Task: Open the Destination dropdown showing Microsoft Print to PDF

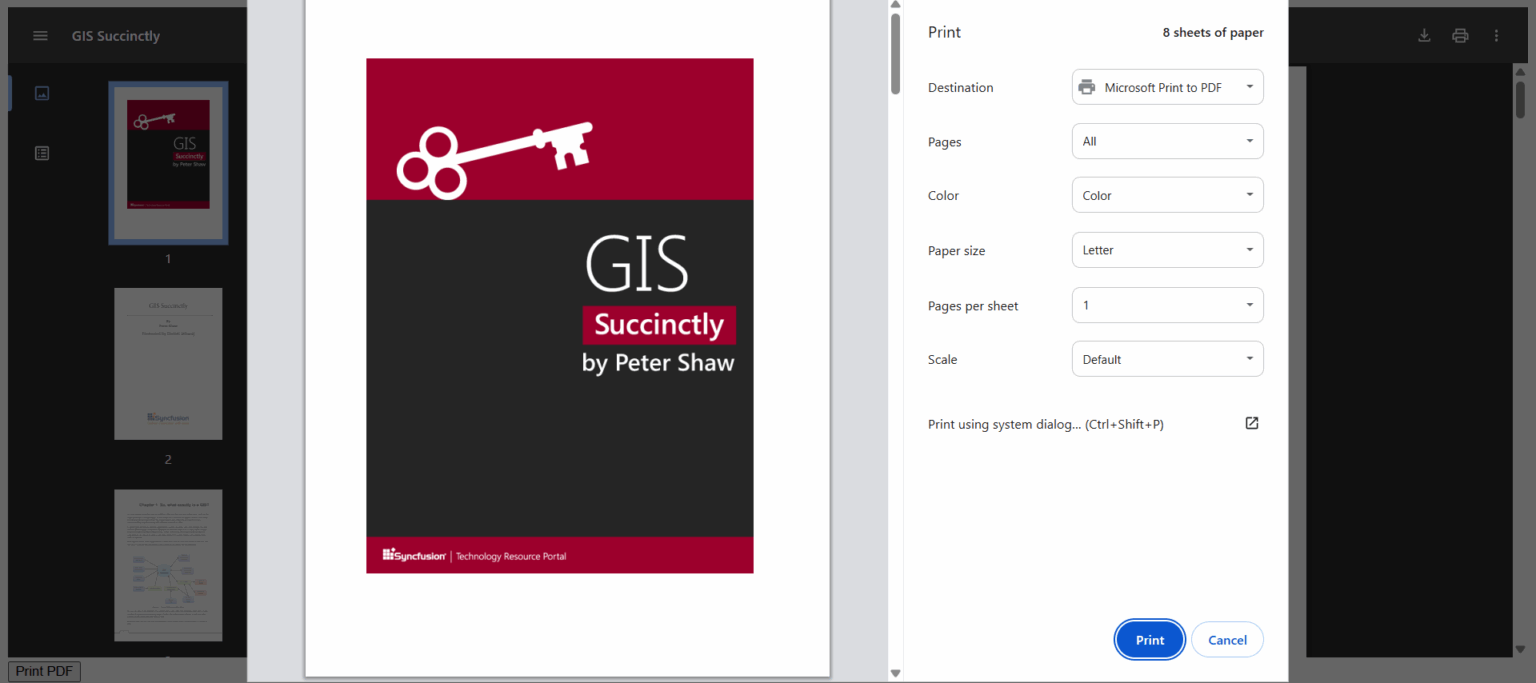Action: coord(1167,87)
